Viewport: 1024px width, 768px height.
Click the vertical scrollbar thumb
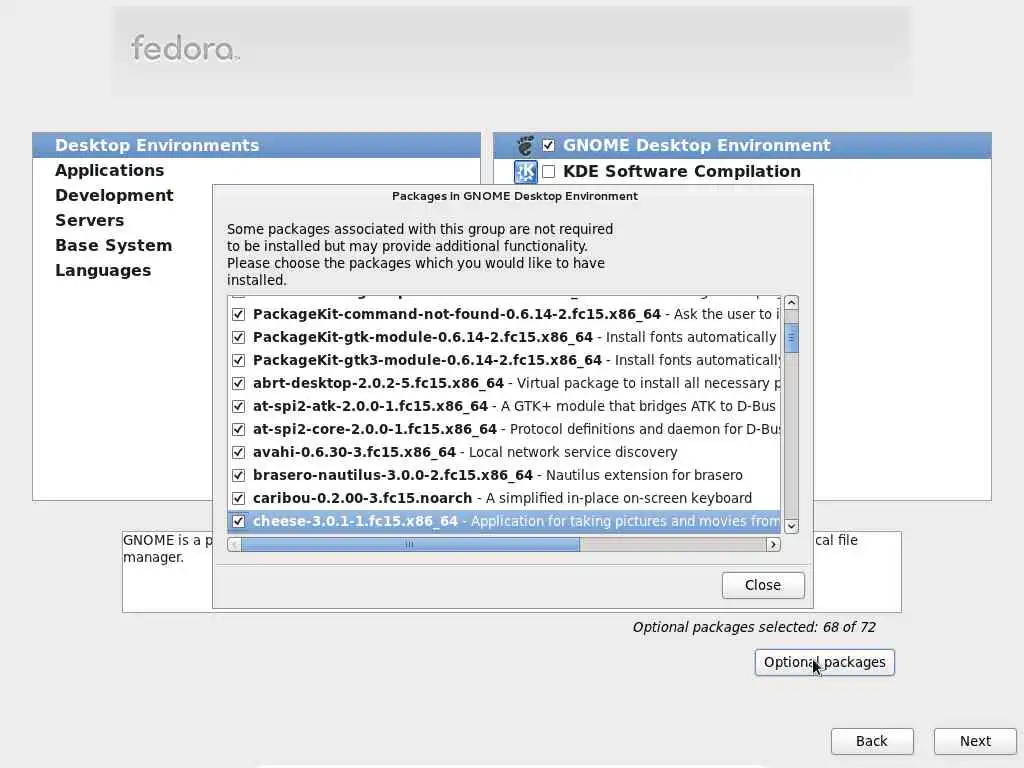[x=792, y=338]
